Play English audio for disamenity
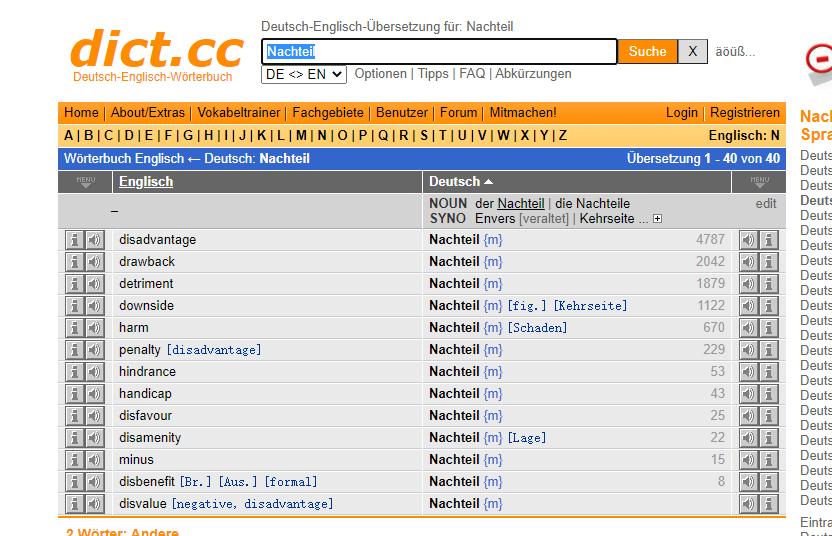Screen dimensions: 832x536 pyautogui.click(x=95, y=438)
